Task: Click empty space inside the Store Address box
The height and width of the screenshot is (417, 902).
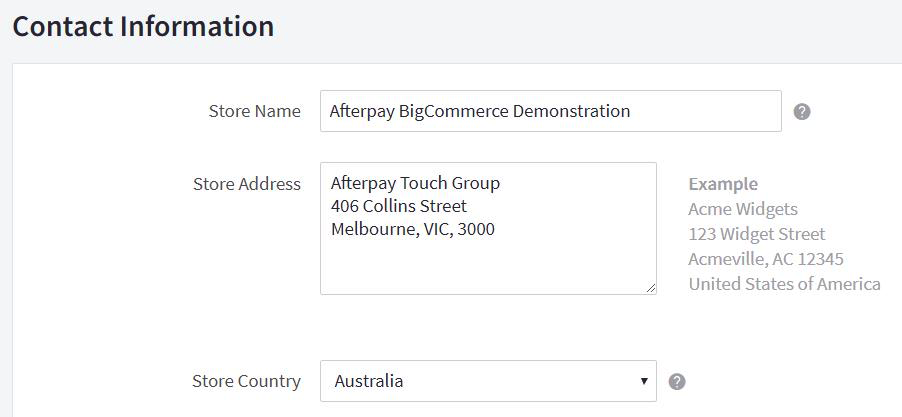Action: pyautogui.click(x=487, y=265)
